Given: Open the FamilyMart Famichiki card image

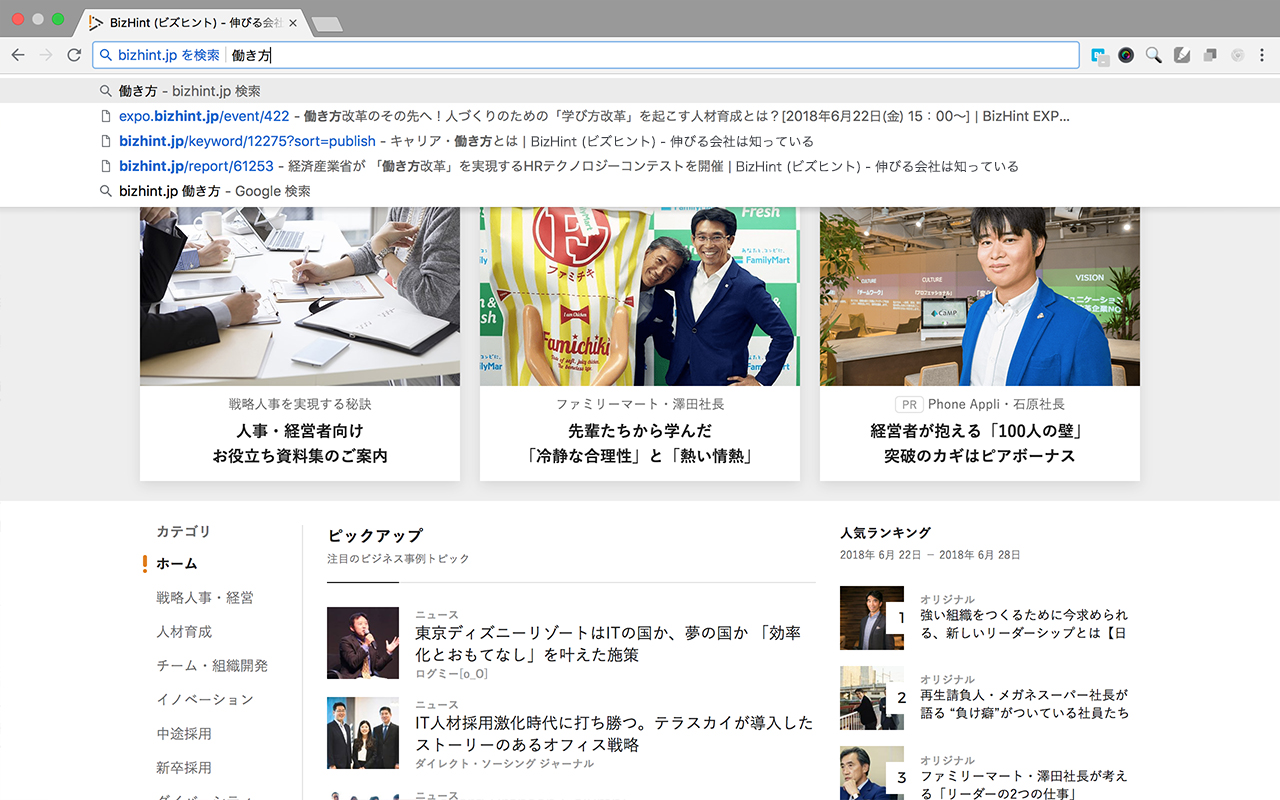Looking at the screenshot, I should (640, 296).
